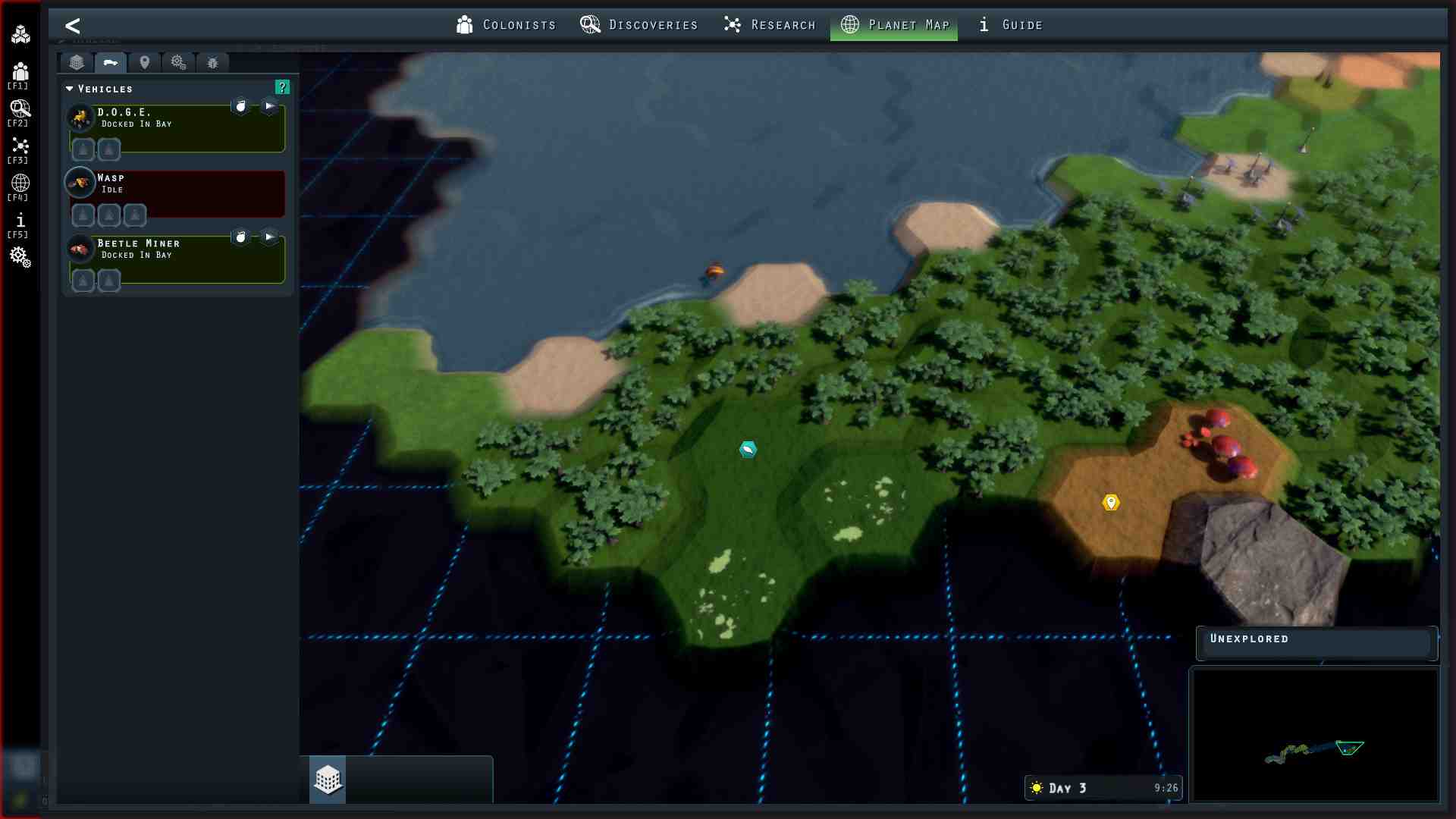Open the Research menu
The height and width of the screenshot is (819, 1456).
tap(769, 25)
